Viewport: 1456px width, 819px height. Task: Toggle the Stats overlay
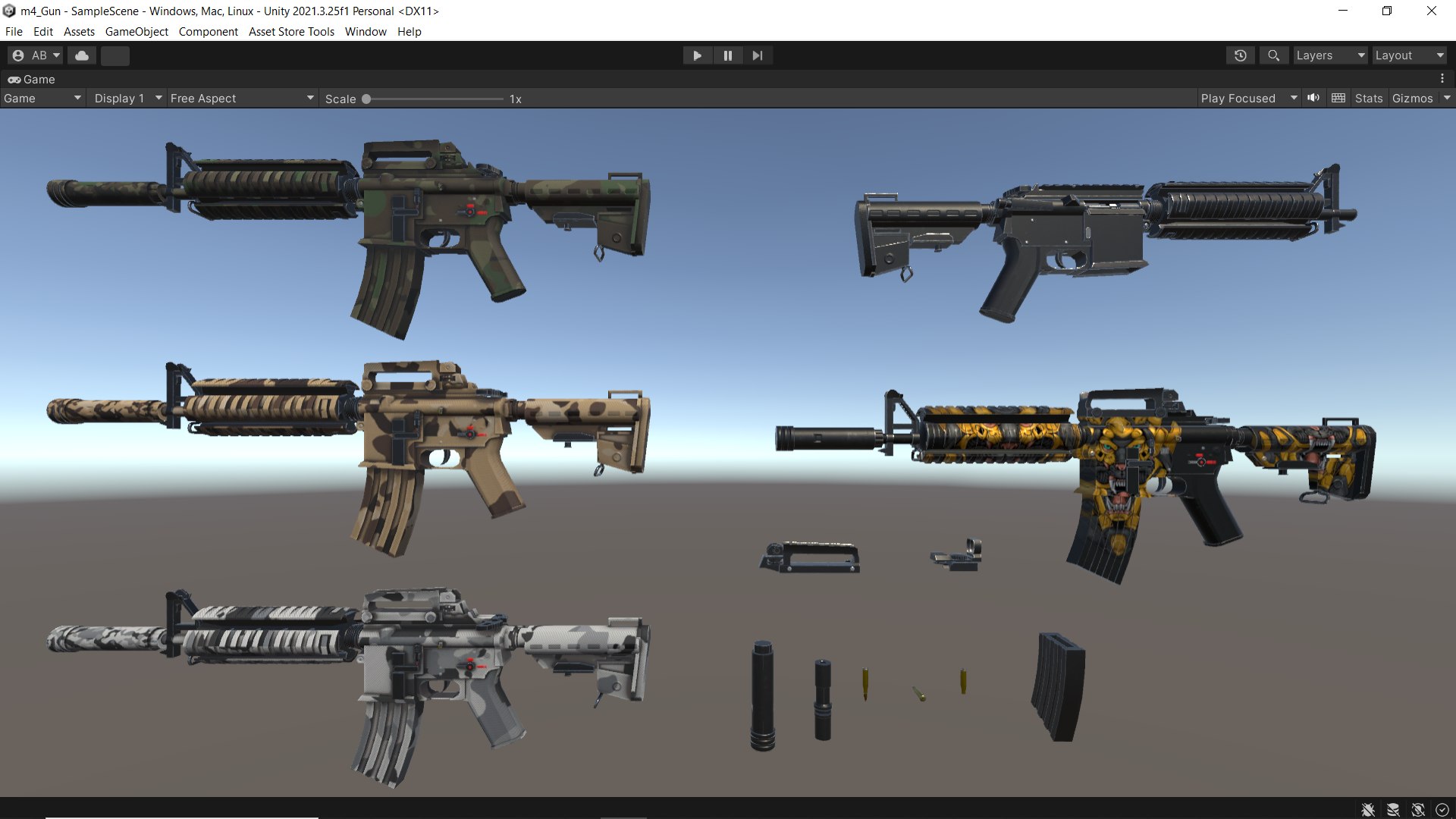pyautogui.click(x=1369, y=99)
